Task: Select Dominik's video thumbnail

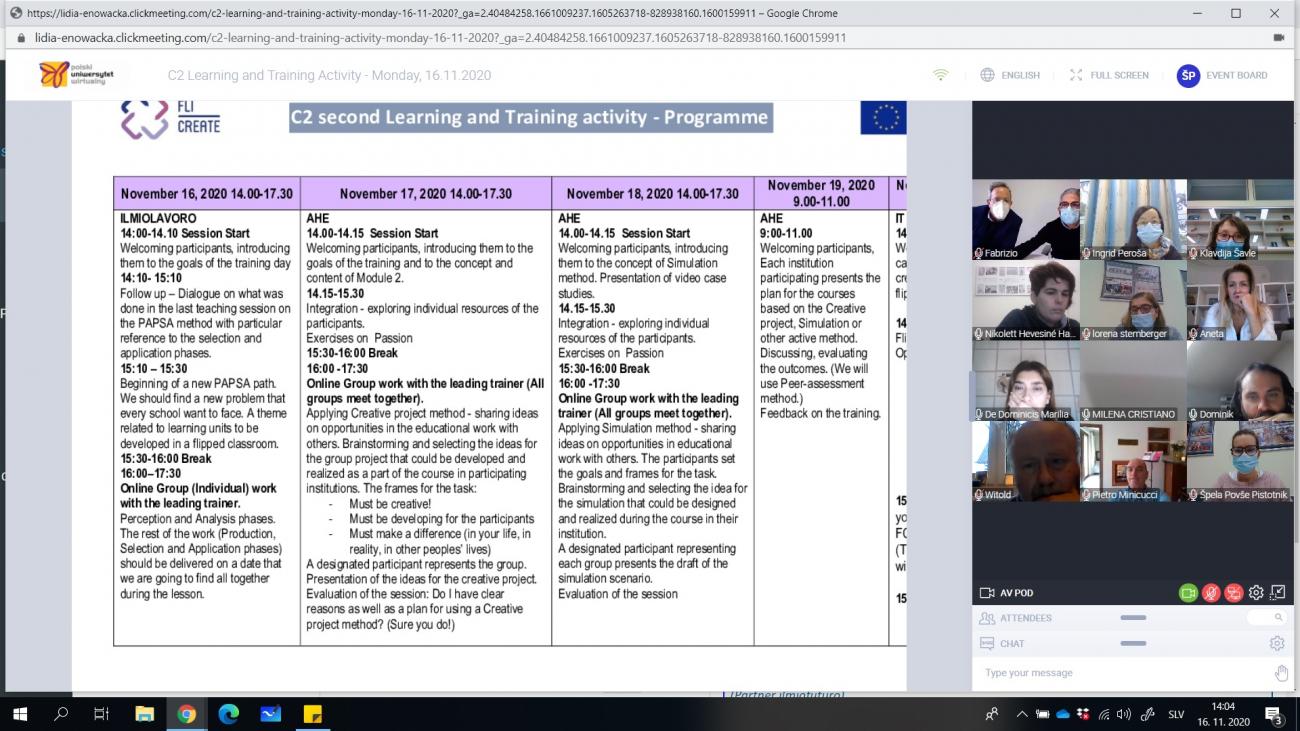Action: click(1240, 381)
